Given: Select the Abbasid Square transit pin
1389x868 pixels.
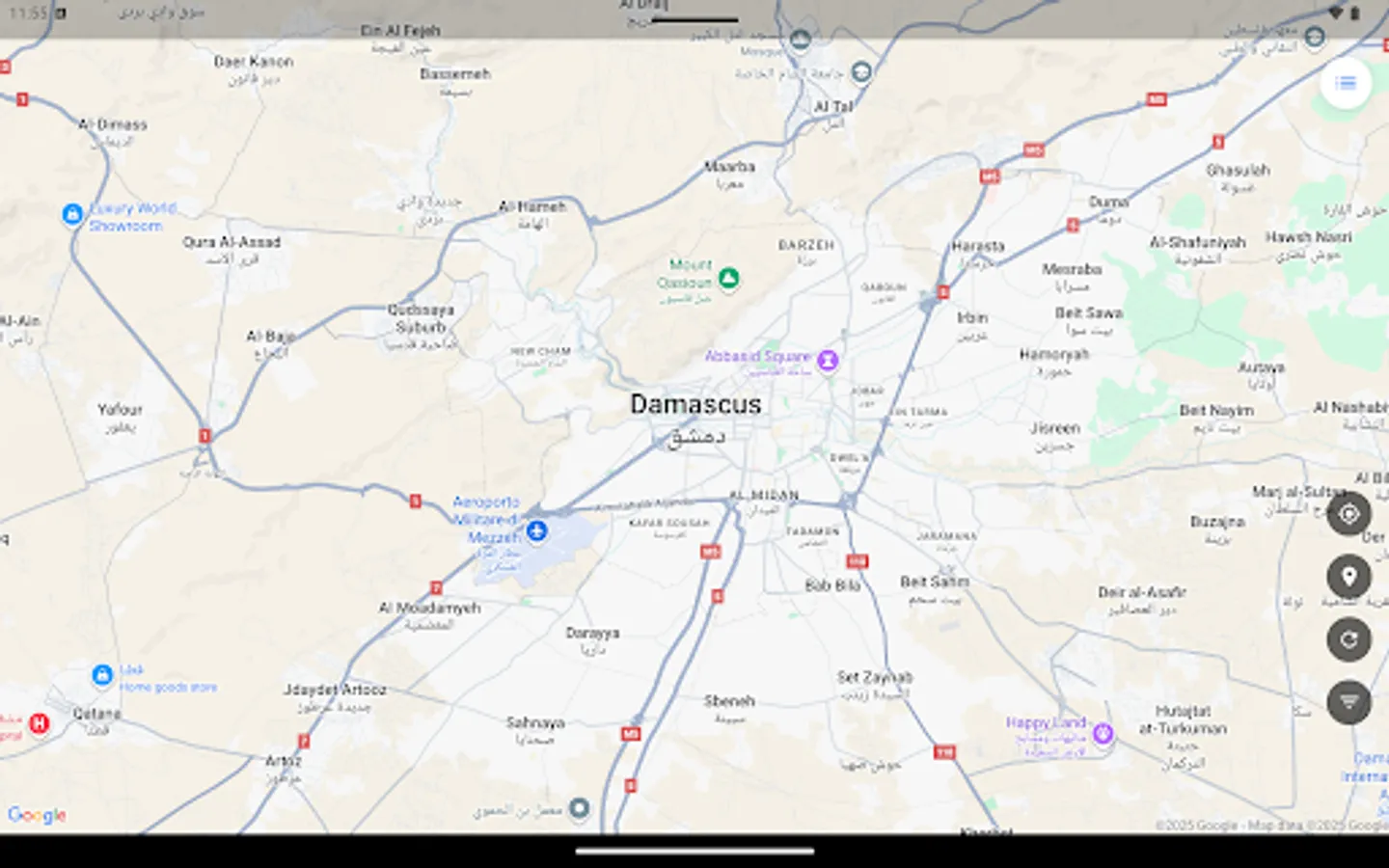Looking at the screenshot, I should pos(830,360).
